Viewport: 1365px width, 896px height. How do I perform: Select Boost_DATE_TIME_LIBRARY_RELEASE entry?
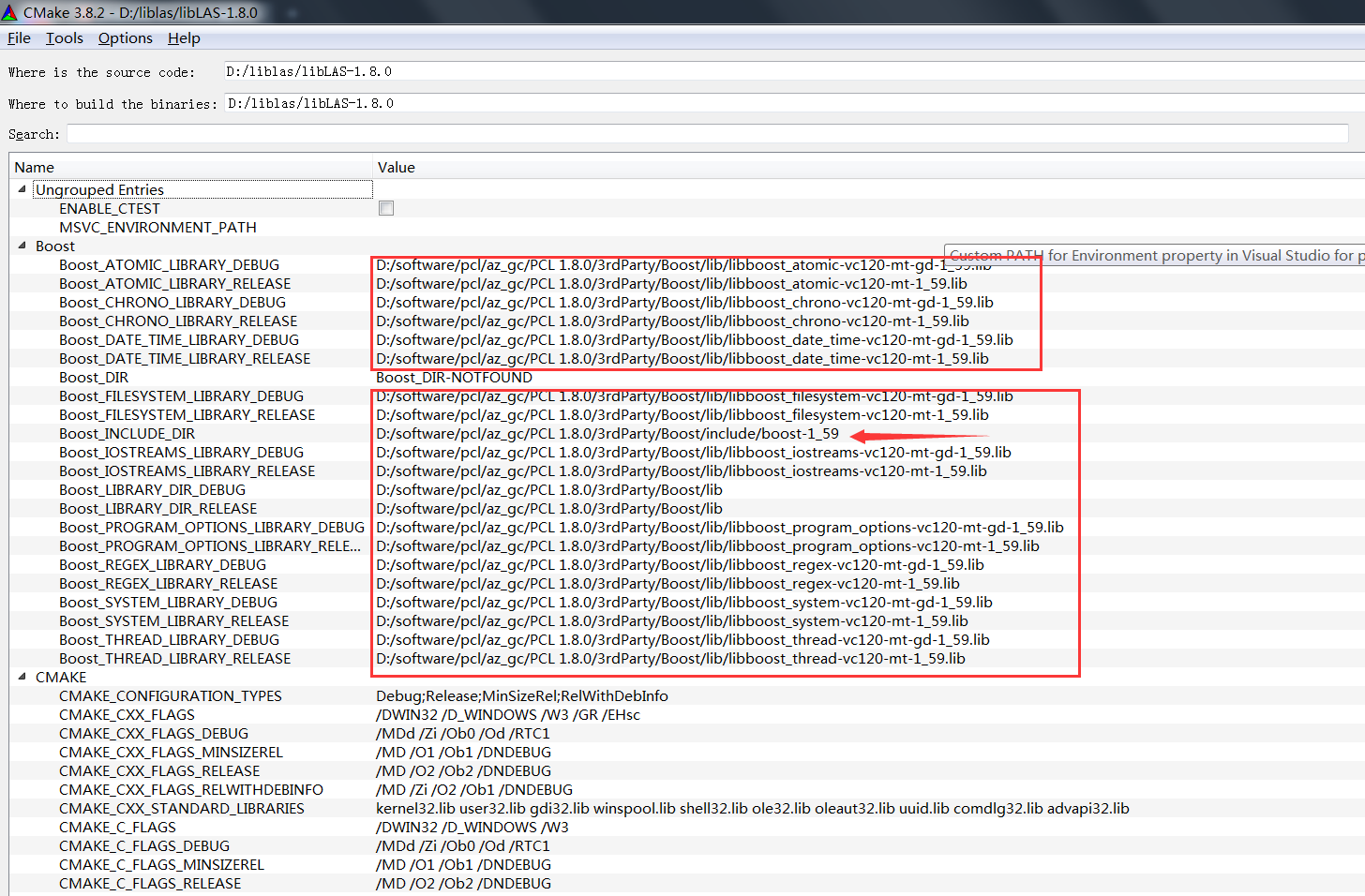(x=185, y=358)
